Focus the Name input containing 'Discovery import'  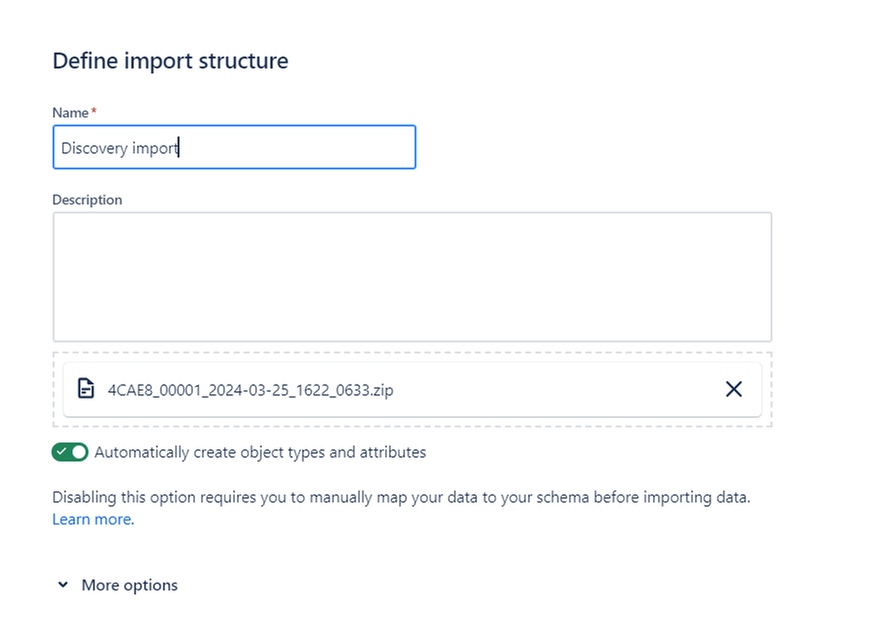click(234, 147)
